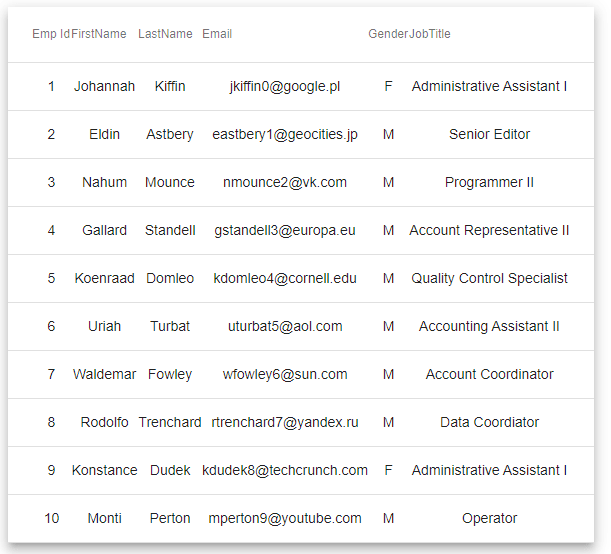The image size is (611, 554).
Task: Click the Data Coordiator job cell
Action: [489, 422]
